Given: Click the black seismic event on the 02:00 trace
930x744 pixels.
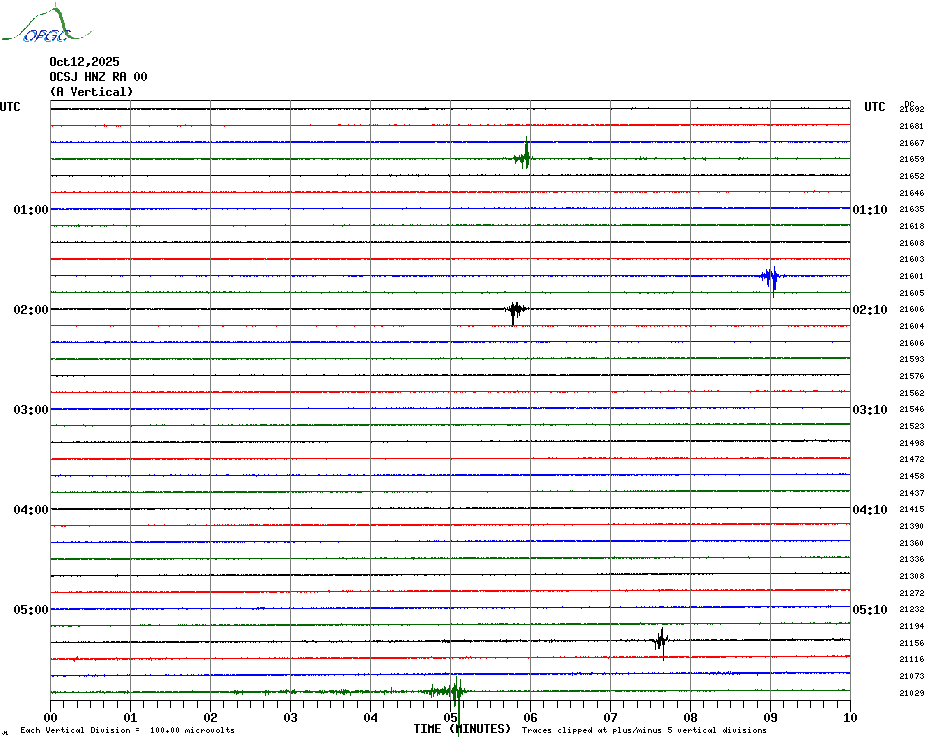Looking at the screenshot, I should point(514,310).
